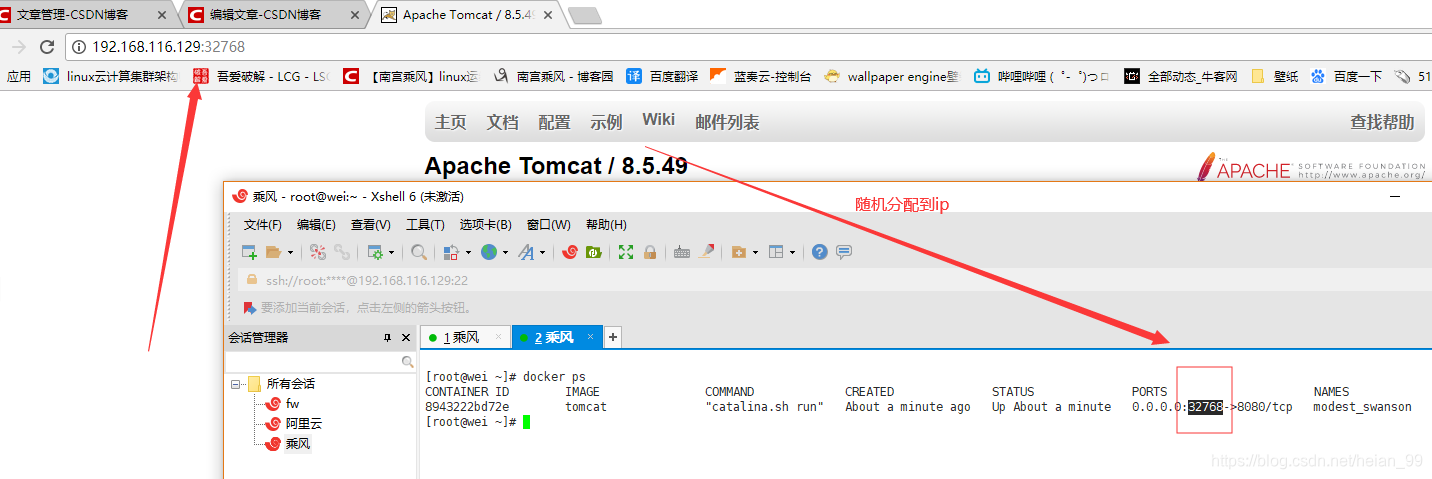Click 主页 in the Tomcat navigation bar
The width and height of the screenshot is (1432, 479).
450,122
